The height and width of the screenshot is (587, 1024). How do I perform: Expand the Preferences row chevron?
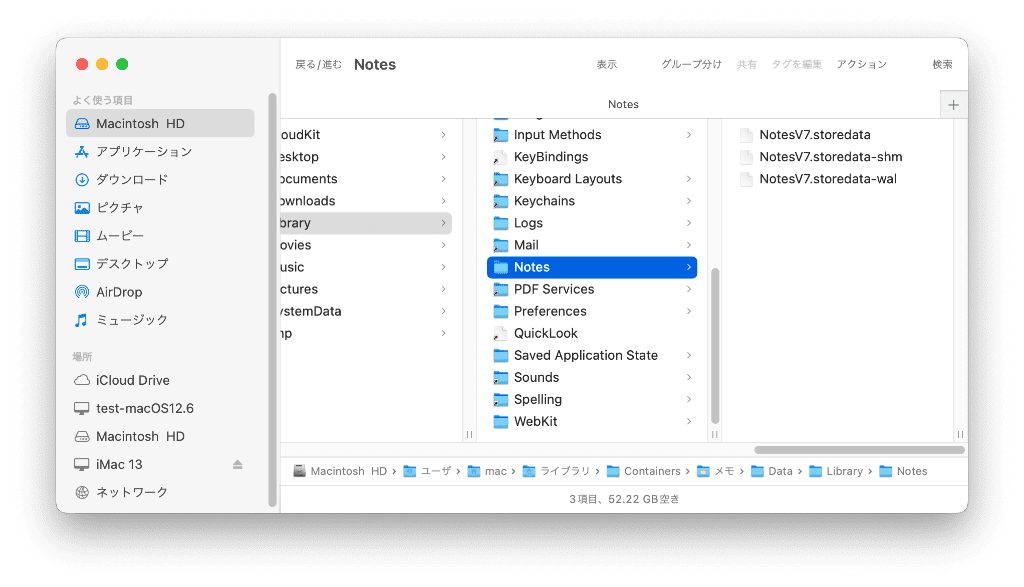pyautogui.click(x=689, y=311)
